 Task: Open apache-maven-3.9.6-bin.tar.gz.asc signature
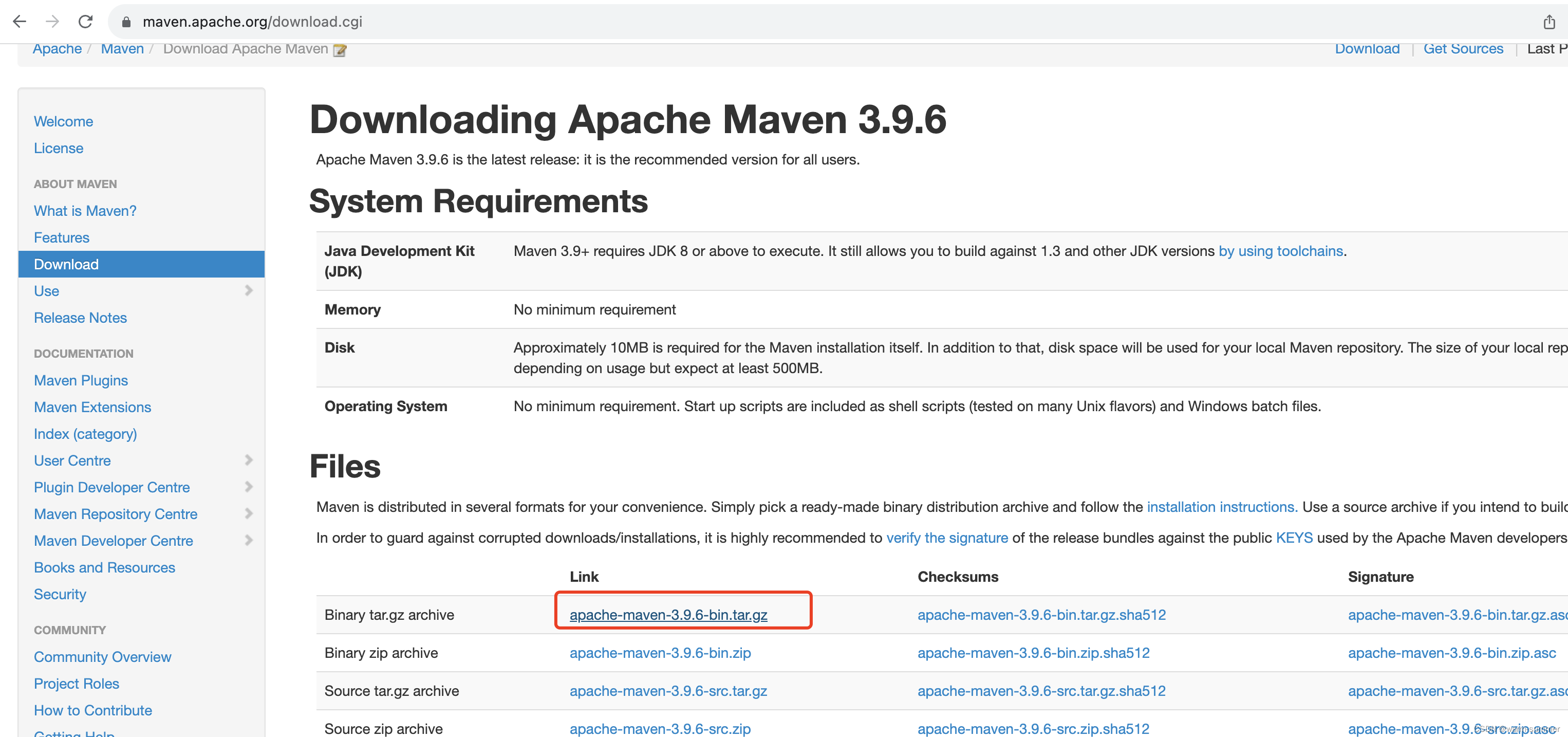tap(1458, 615)
